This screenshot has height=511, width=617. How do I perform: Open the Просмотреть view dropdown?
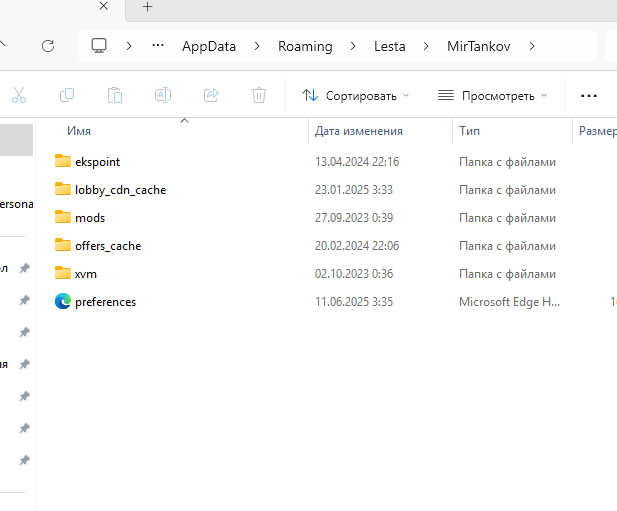tap(493, 96)
